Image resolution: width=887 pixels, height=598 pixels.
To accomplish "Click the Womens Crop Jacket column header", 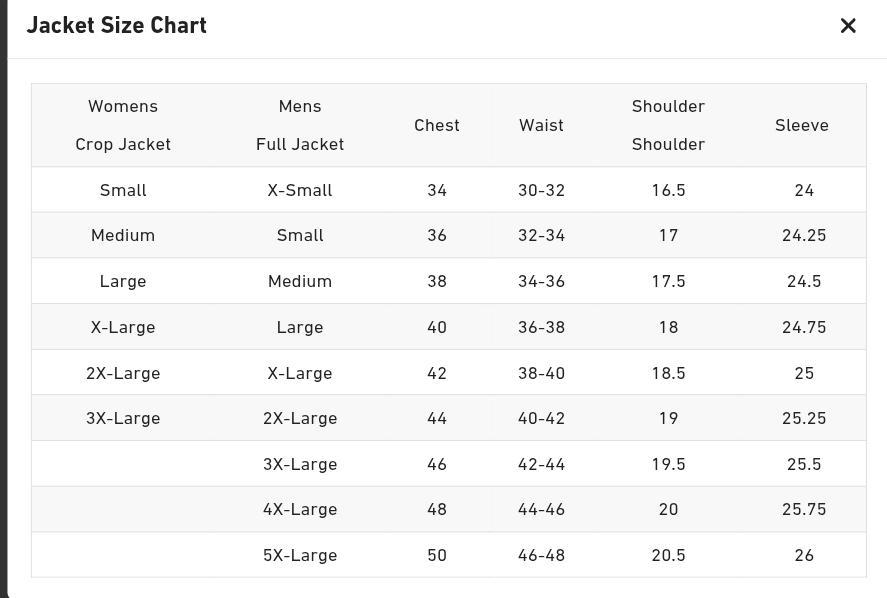I will click(x=123, y=125).
